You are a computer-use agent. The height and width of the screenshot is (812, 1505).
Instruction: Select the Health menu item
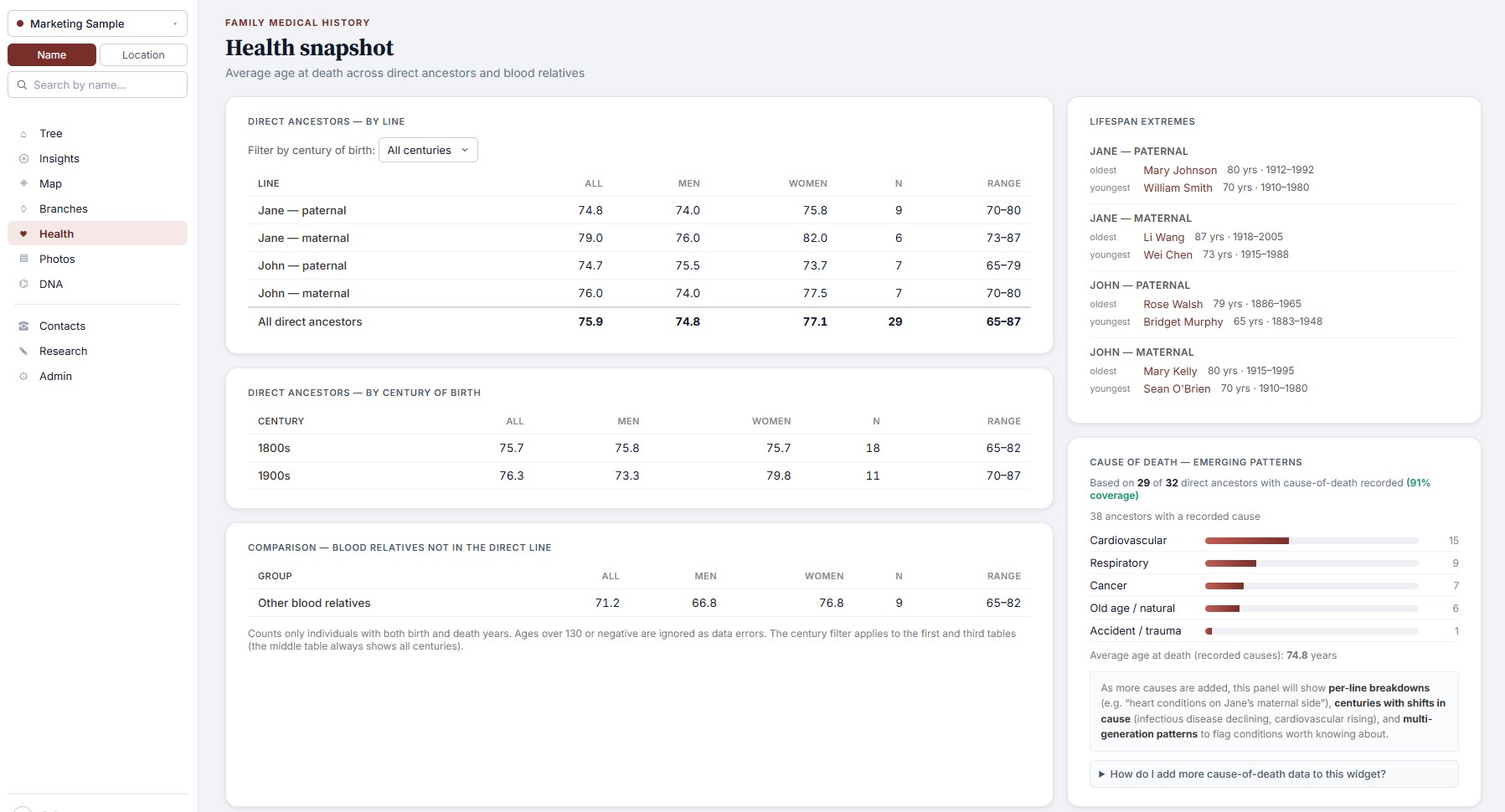coord(97,234)
